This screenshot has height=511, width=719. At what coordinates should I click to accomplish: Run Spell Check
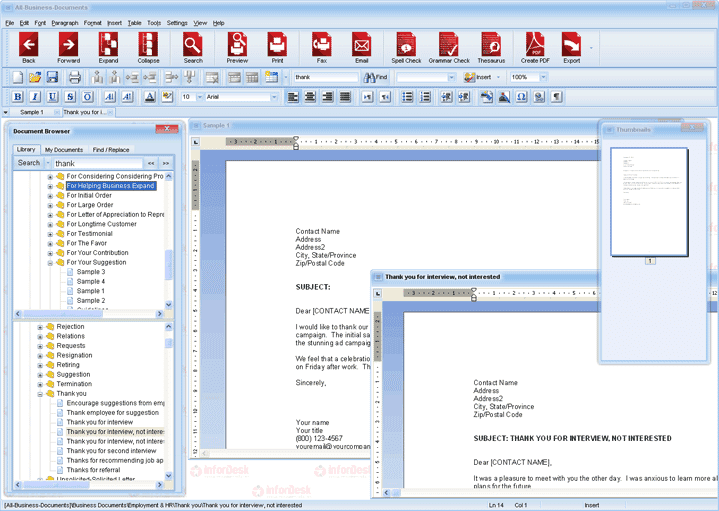pyautogui.click(x=406, y=47)
